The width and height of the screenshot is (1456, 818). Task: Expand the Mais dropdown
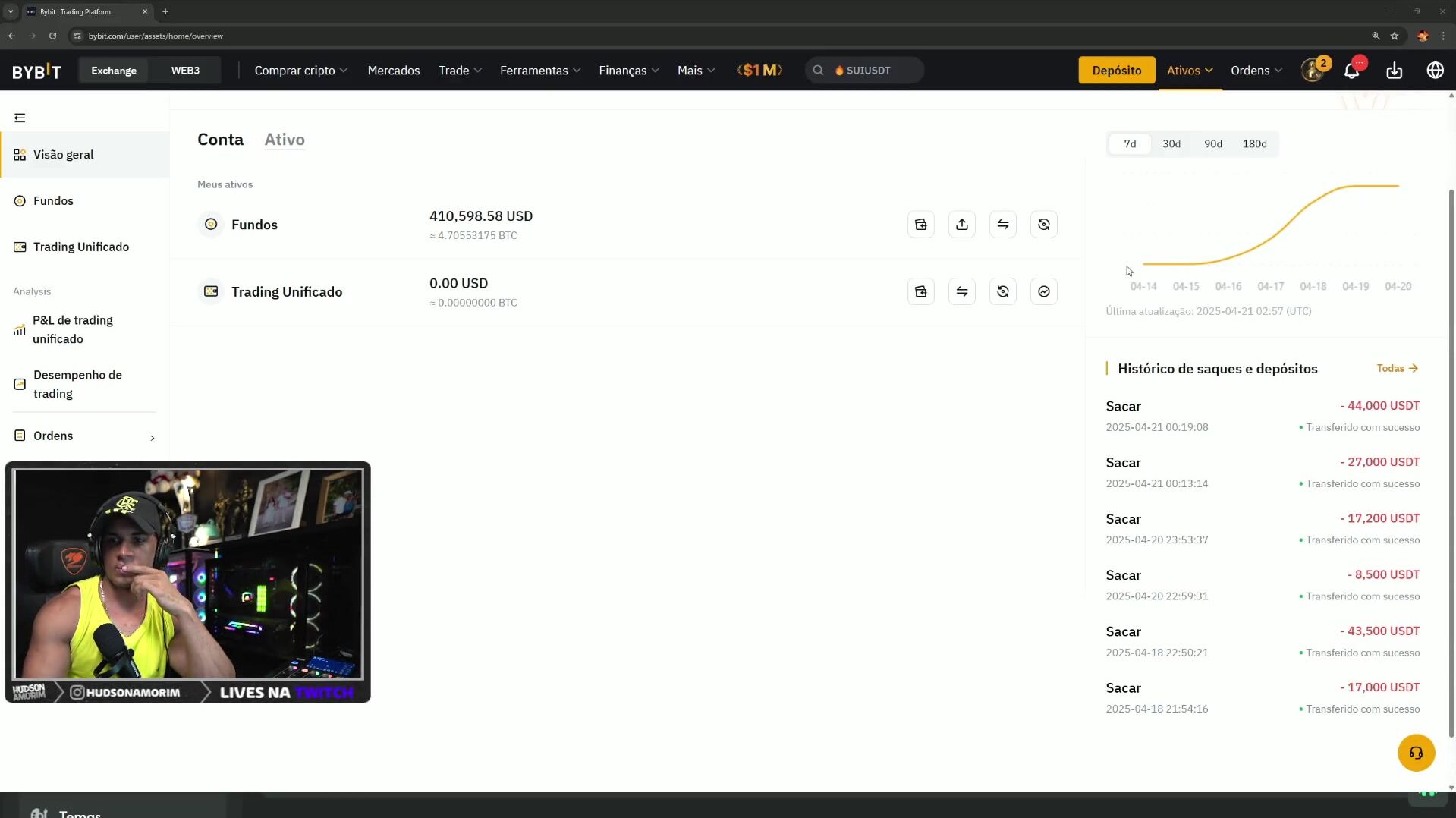[697, 71]
